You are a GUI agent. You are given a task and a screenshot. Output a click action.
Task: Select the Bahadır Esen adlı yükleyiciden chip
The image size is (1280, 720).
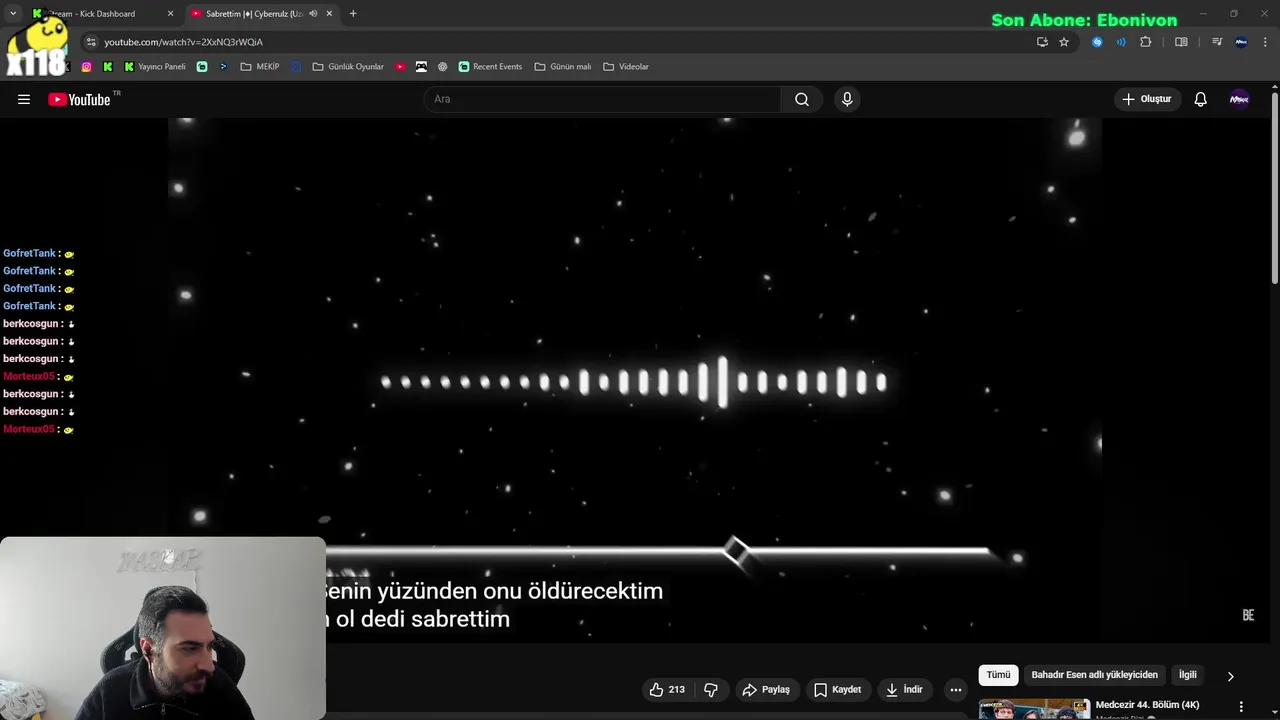[x=1094, y=675]
